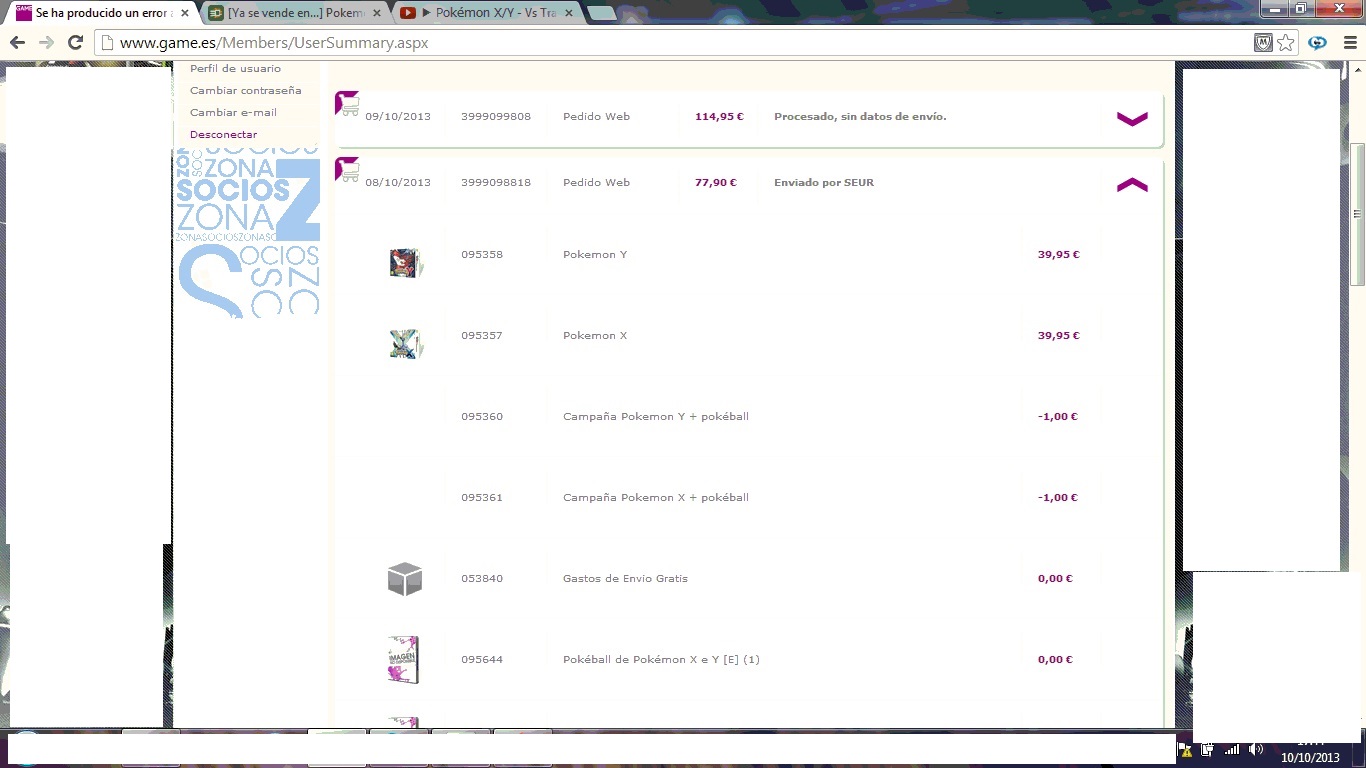1366x768 pixels.
Task: Click the volume speaker tray icon
Action: (1256, 749)
